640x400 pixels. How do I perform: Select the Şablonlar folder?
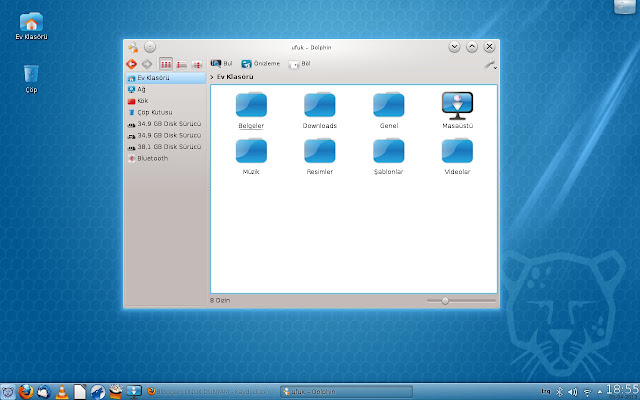[x=389, y=156]
